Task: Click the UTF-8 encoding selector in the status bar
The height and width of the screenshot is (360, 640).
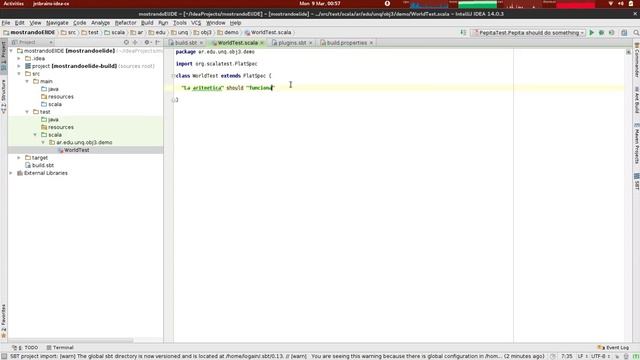Action: (x=600, y=356)
